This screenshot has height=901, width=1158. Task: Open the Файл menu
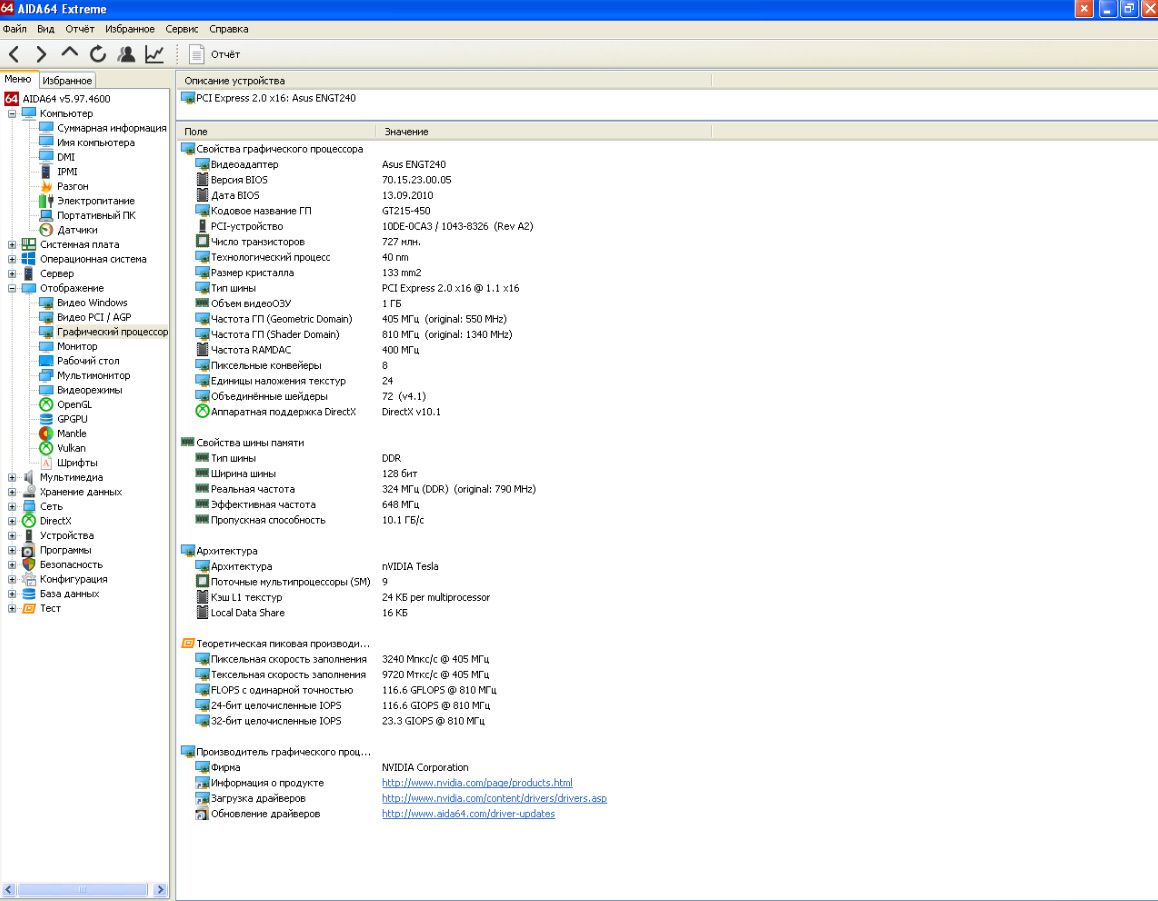(x=15, y=30)
